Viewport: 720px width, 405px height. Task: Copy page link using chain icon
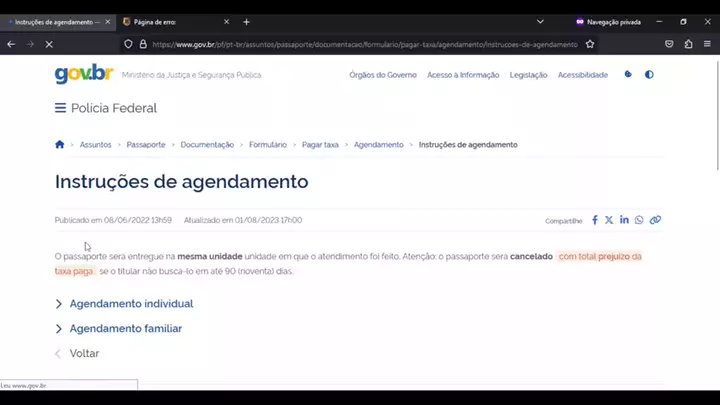point(655,220)
